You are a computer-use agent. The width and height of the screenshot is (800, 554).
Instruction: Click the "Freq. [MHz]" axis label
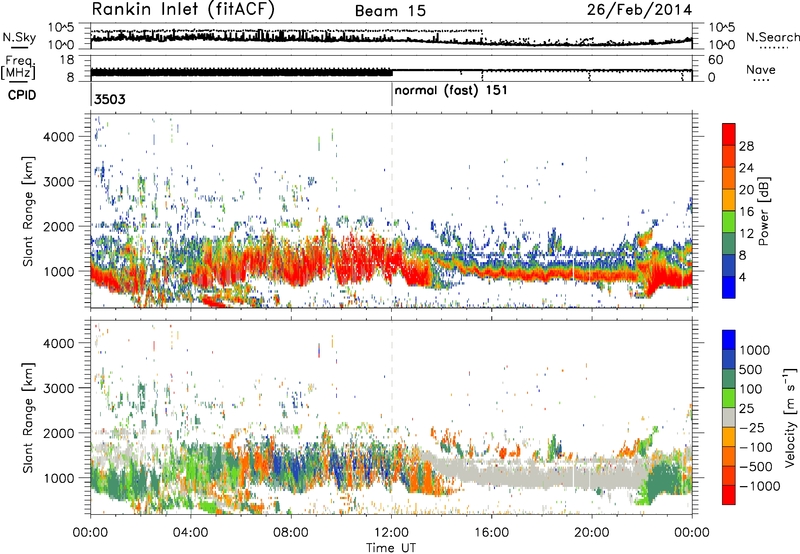pos(19,68)
